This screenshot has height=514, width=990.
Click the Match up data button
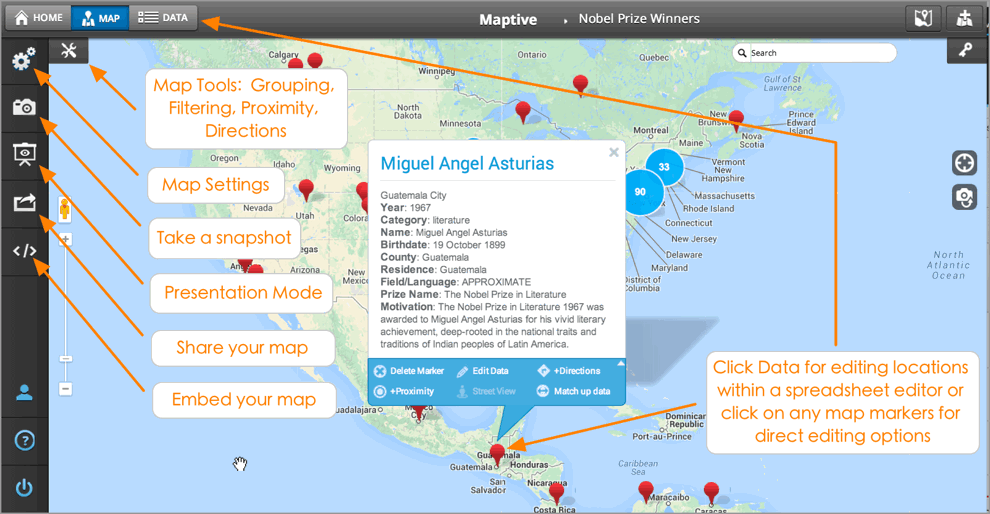pyautogui.click(x=574, y=391)
